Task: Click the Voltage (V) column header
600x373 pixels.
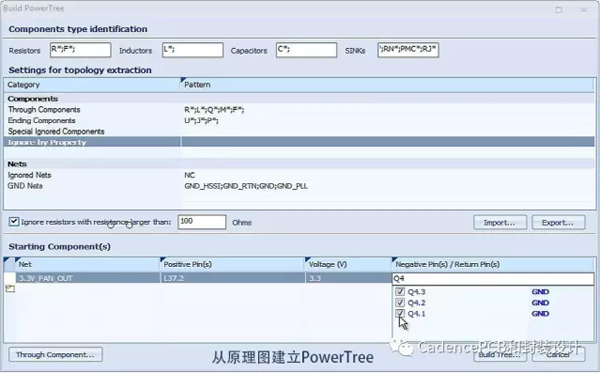Action: (348, 264)
